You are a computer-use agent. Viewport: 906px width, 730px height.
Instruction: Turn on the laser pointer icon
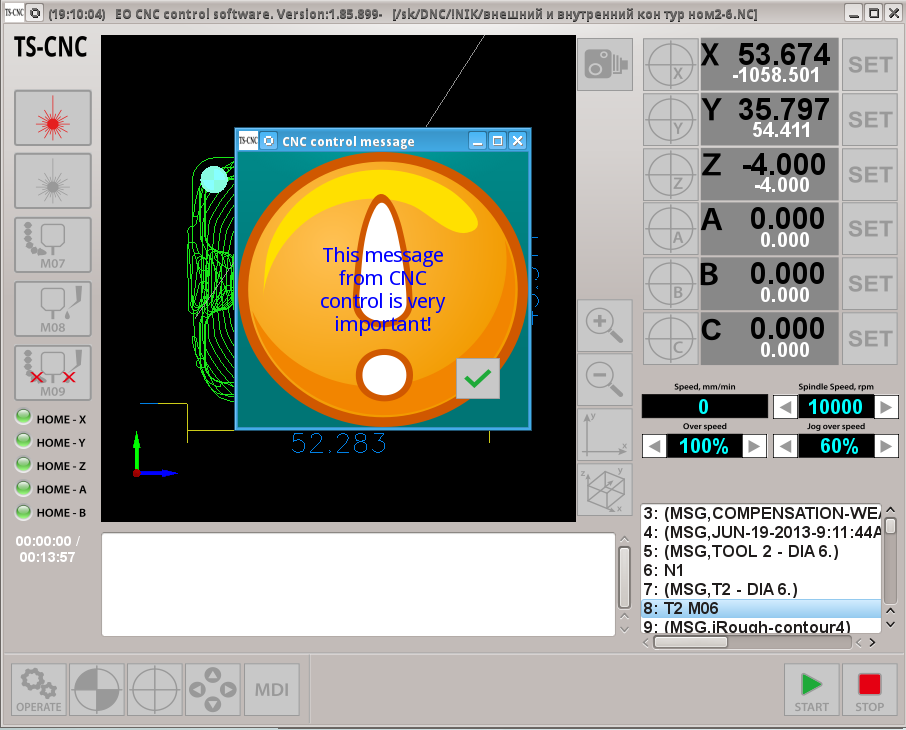coord(53,119)
